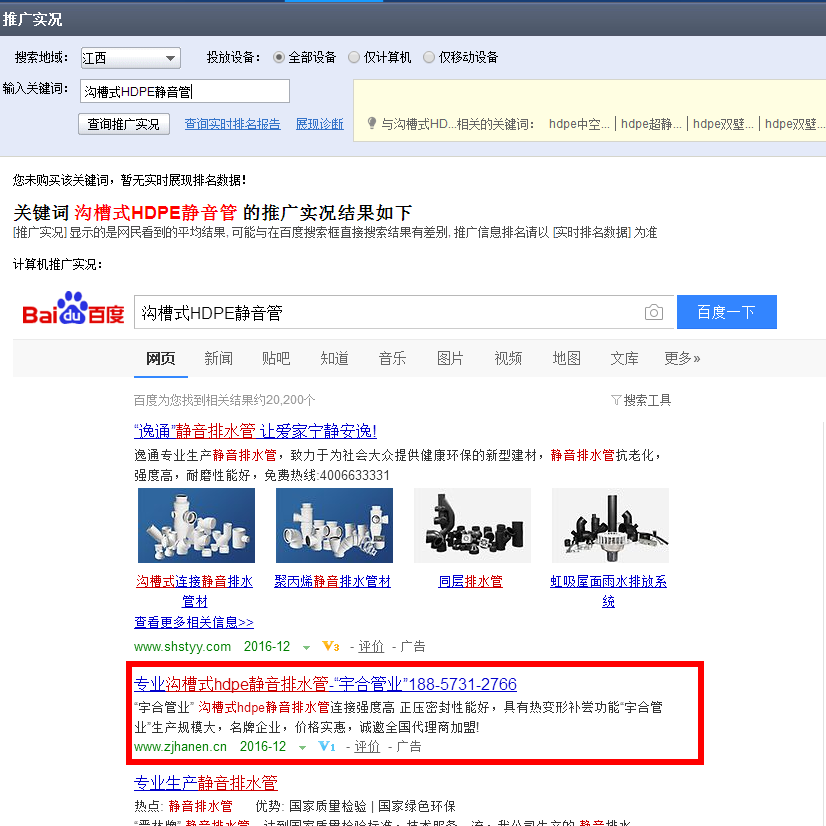Switch to the 文库 tab

(625, 359)
